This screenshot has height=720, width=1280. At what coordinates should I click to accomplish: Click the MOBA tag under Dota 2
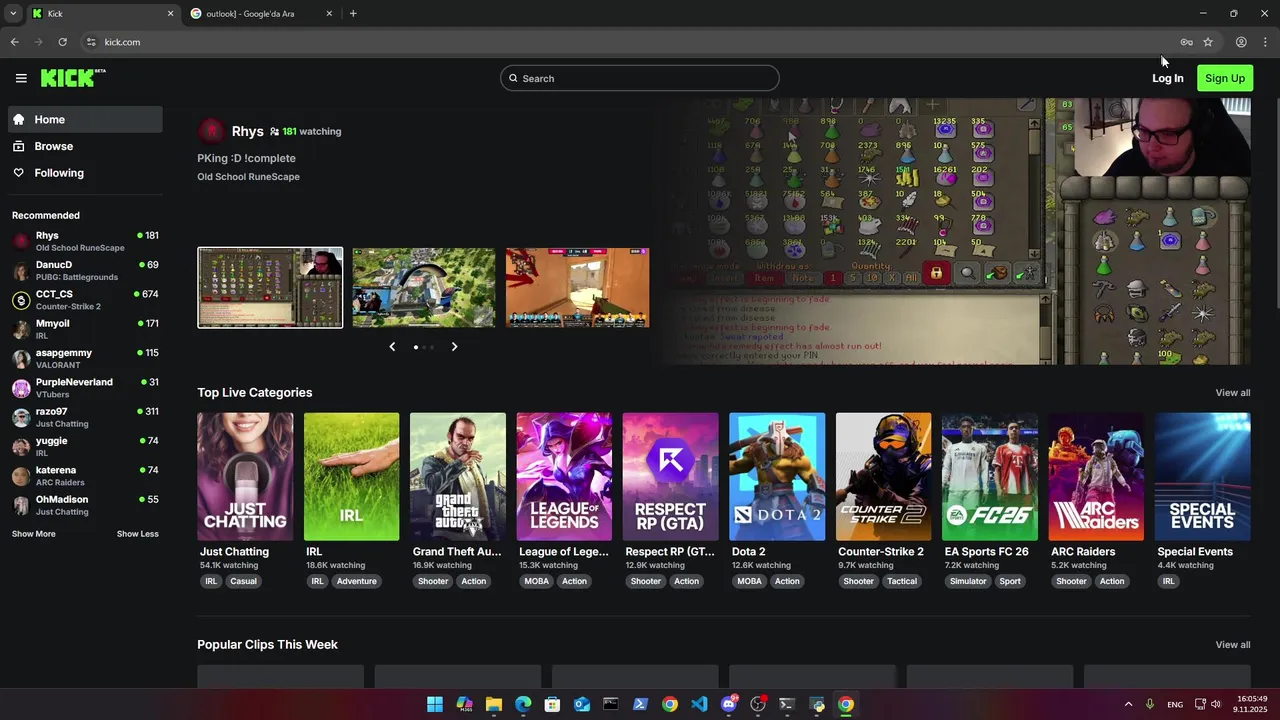[x=749, y=581]
